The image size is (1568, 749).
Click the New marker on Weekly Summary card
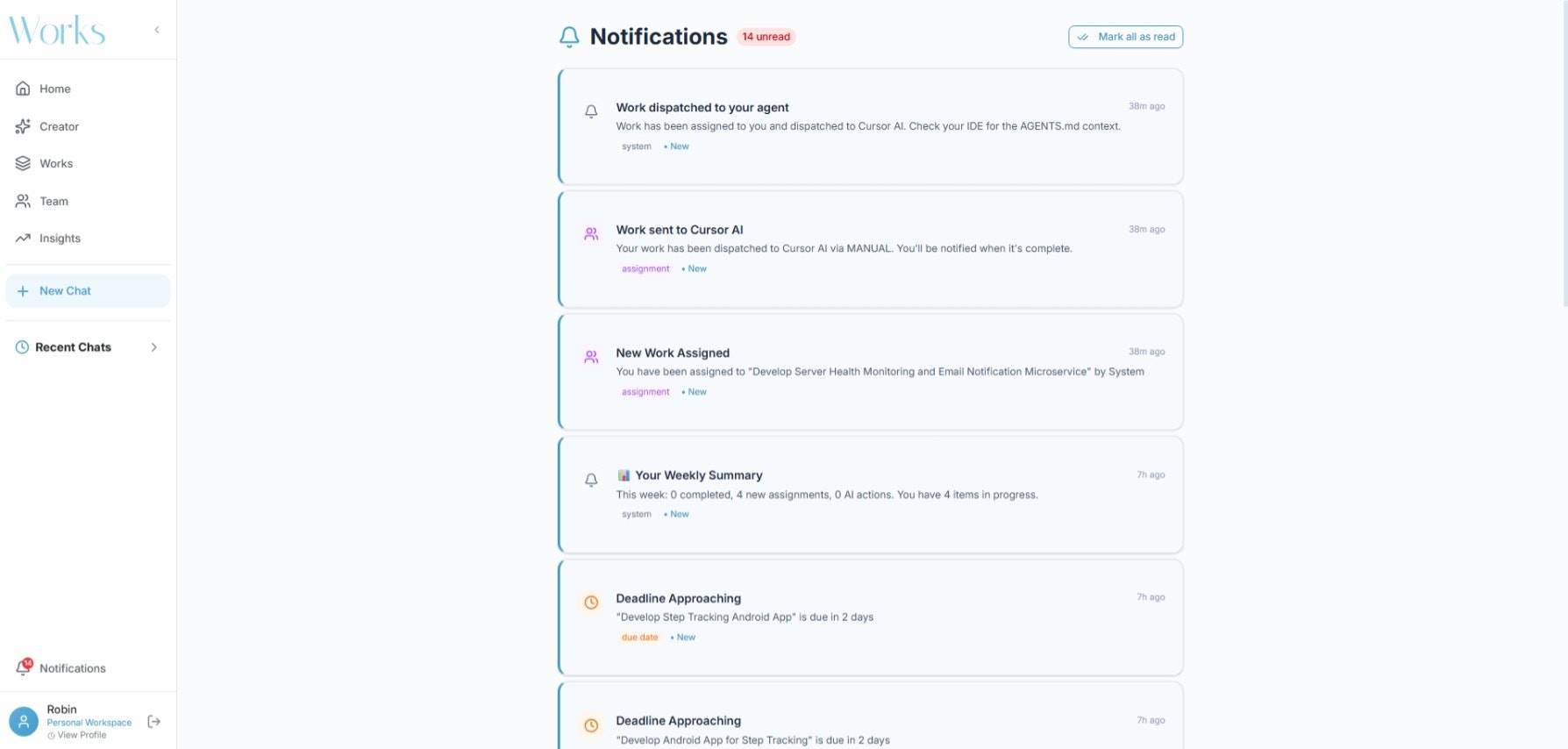(677, 515)
